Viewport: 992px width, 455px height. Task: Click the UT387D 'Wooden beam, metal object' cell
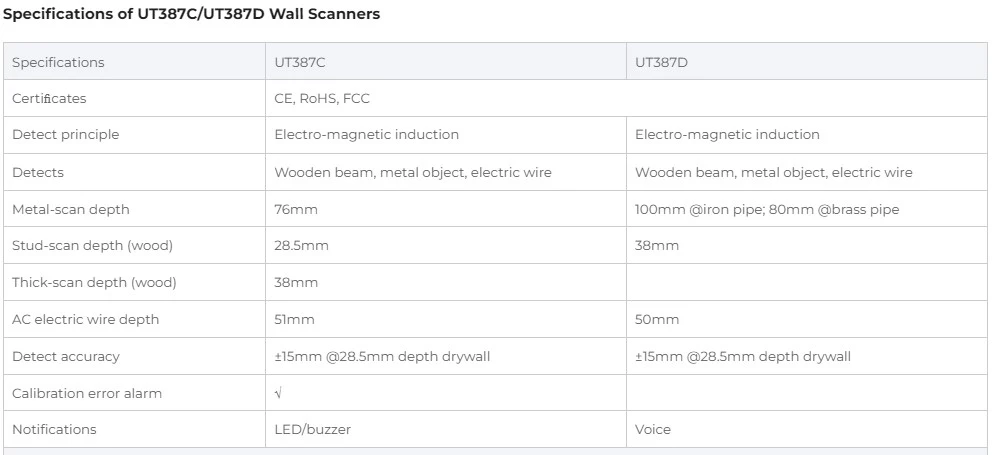(x=774, y=172)
